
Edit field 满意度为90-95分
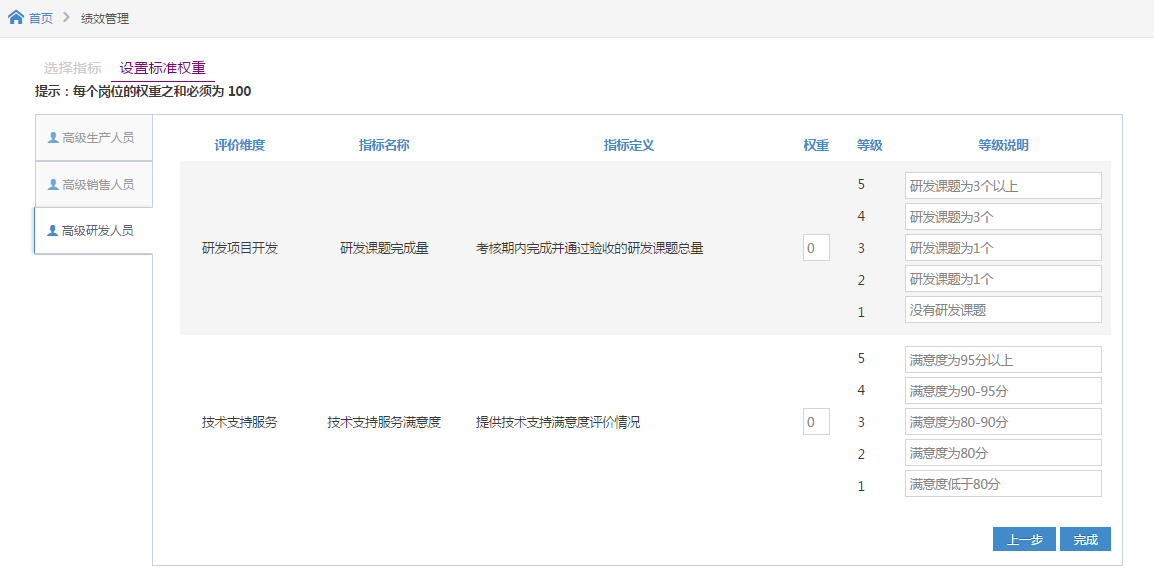(1003, 390)
